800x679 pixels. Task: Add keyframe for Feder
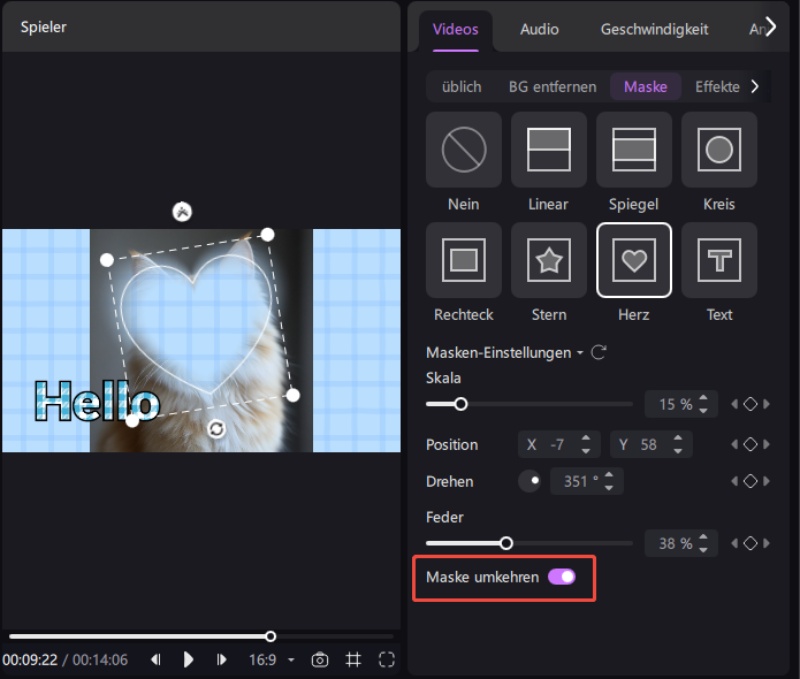(750, 544)
